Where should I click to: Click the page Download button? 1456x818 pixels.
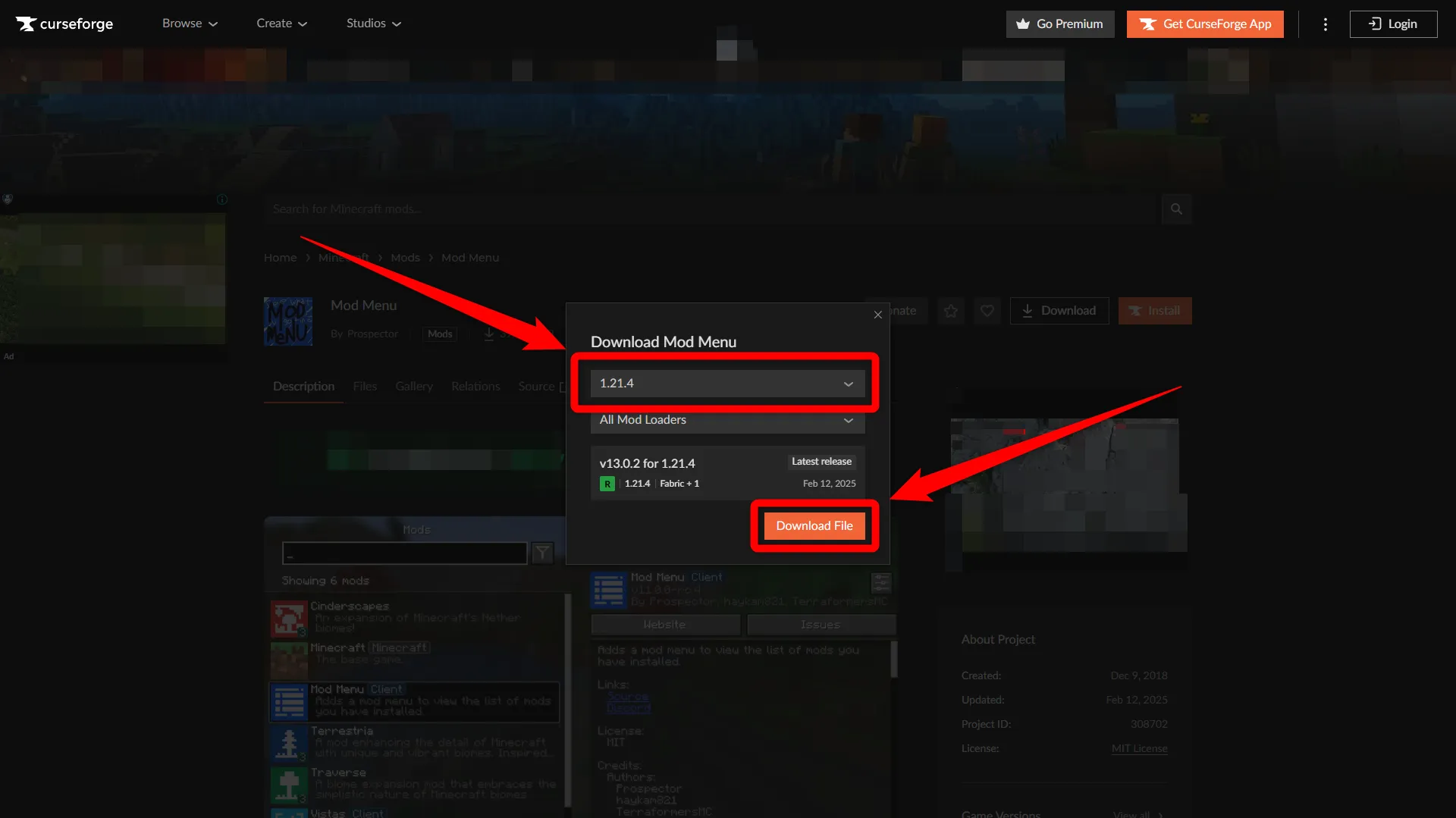[1059, 311]
